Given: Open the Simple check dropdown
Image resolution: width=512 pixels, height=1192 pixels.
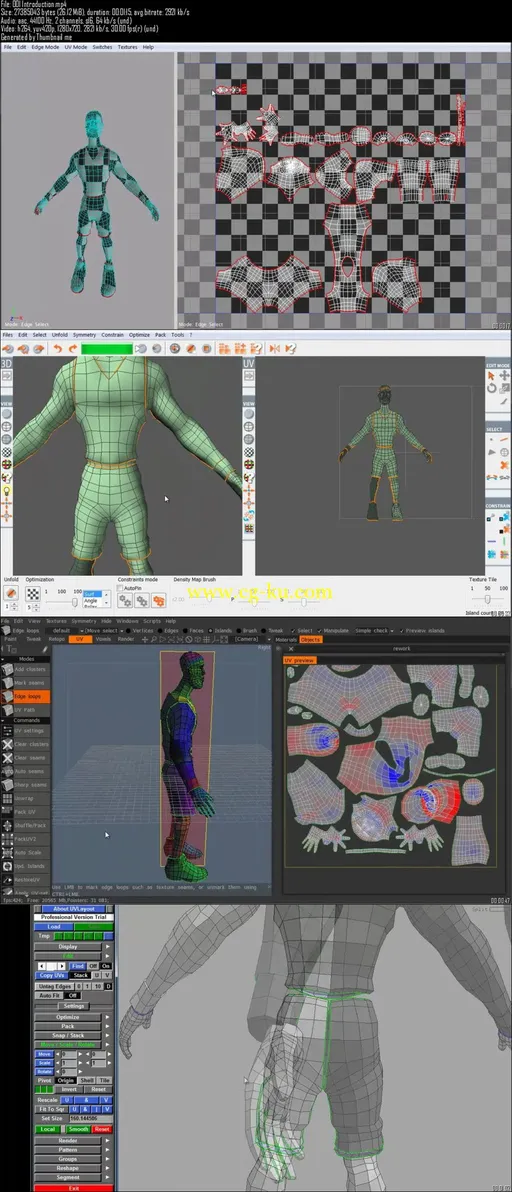Looking at the screenshot, I should (x=373, y=630).
